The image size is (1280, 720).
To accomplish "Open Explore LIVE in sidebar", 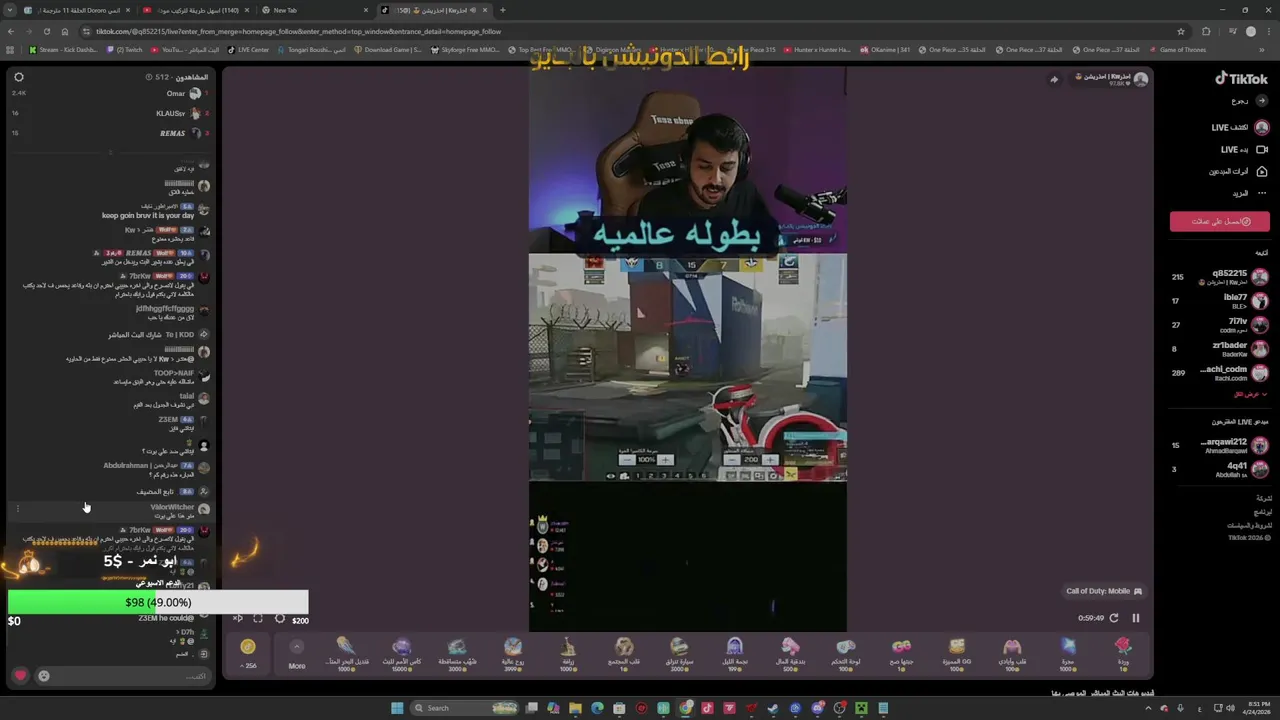I will (x=1240, y=127).
